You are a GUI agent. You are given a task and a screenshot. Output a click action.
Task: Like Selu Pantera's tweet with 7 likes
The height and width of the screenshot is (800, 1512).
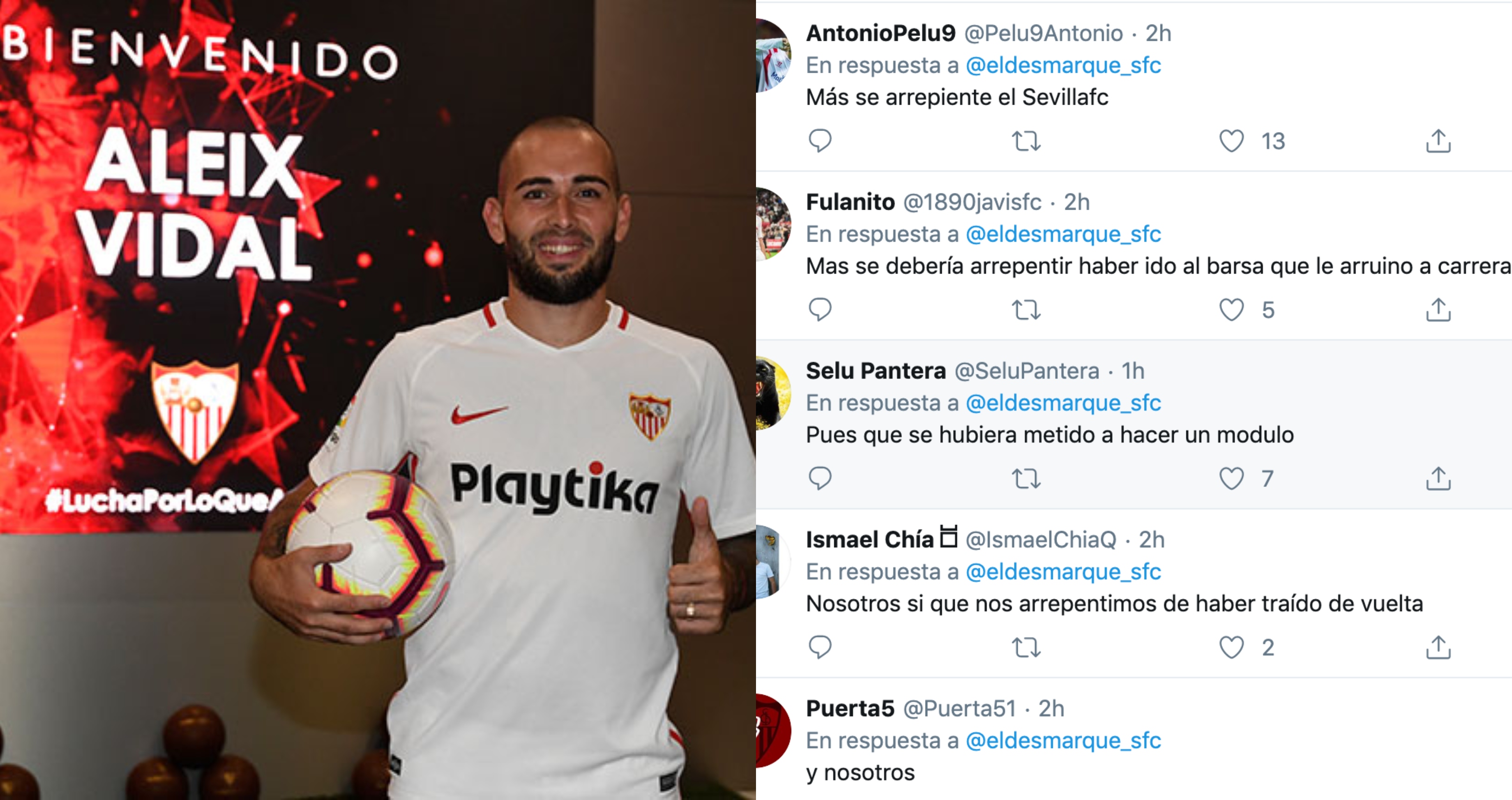(1231, 479)
